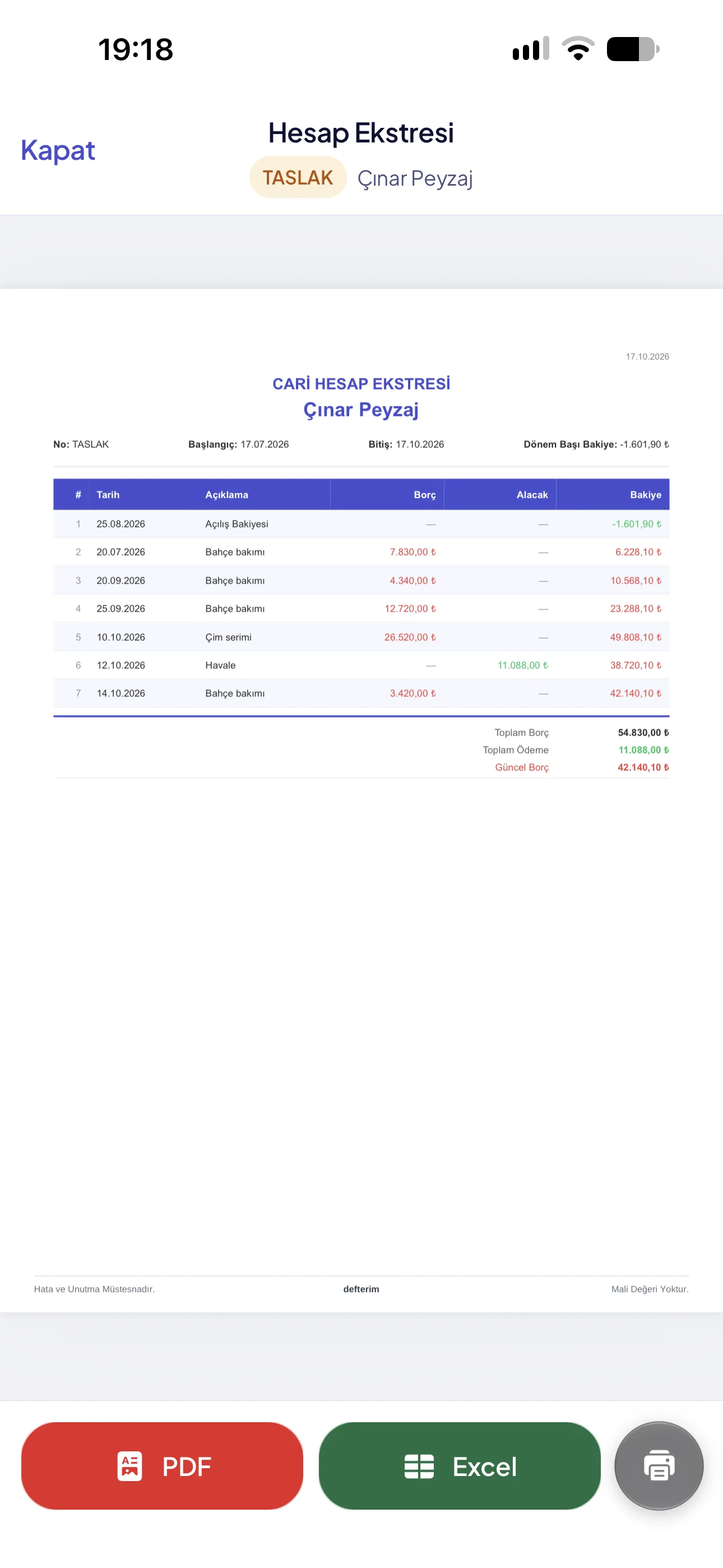Viewport: 723px width, 1568px height.
Task: Tap the 19:18 clock in status bar
Action: [135, 49]
